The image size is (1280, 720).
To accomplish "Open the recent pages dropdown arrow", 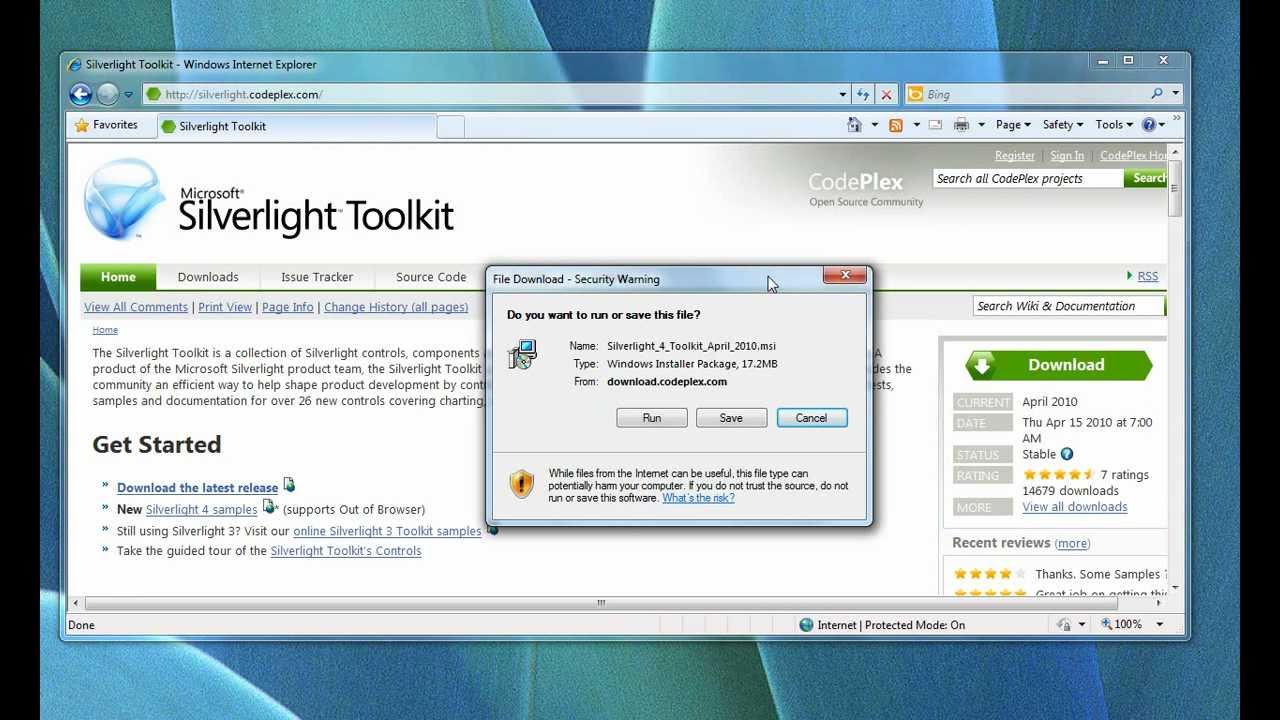I will coord(128,95).
